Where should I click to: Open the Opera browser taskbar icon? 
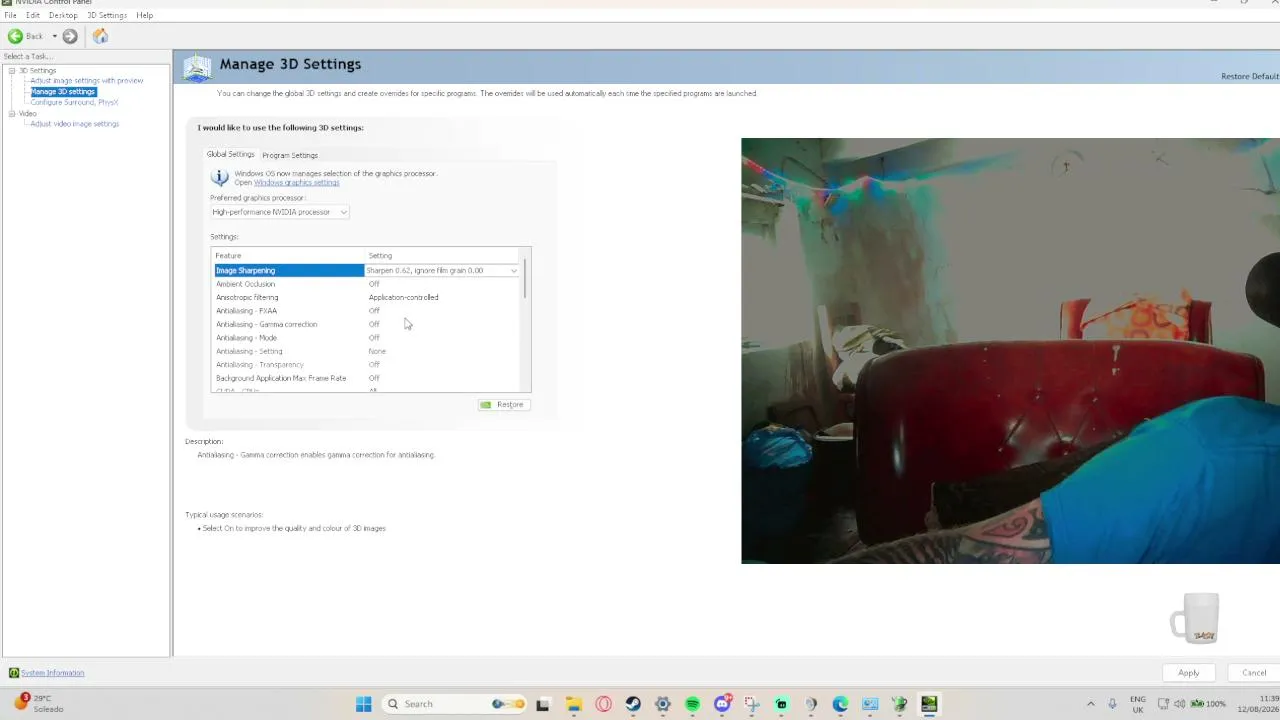point(603,704)
